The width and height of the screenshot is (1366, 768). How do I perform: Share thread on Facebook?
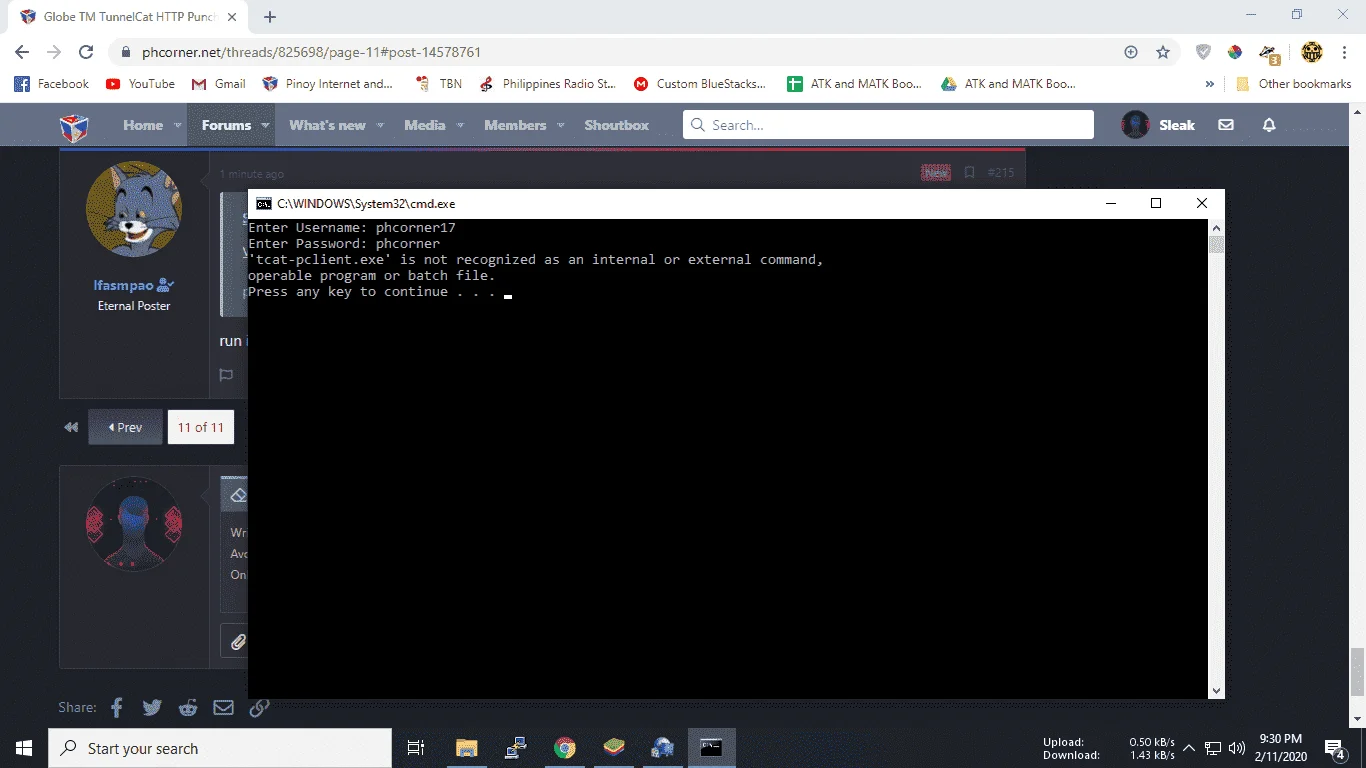coord(117,707)
